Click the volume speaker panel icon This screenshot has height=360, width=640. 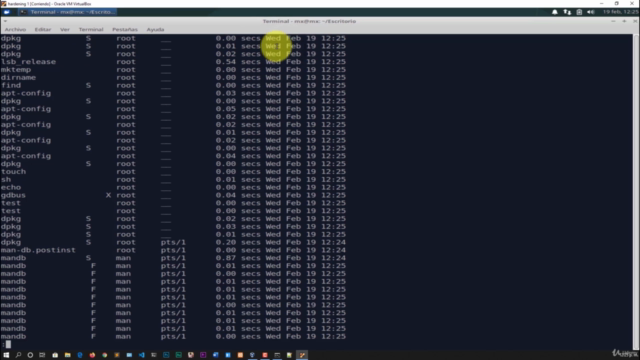tap(591, 12)
